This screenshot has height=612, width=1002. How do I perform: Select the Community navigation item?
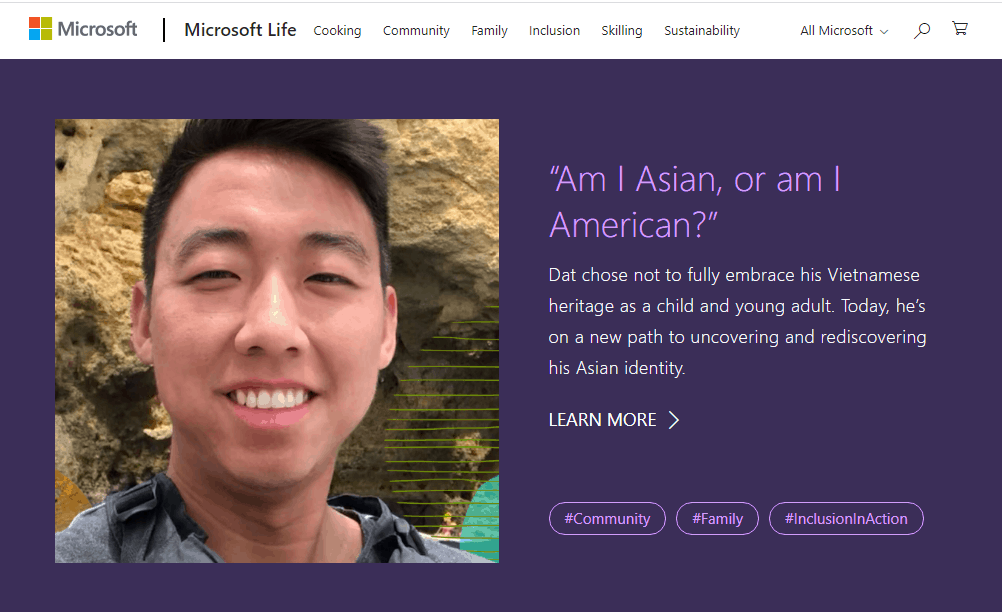coord(416,31)
